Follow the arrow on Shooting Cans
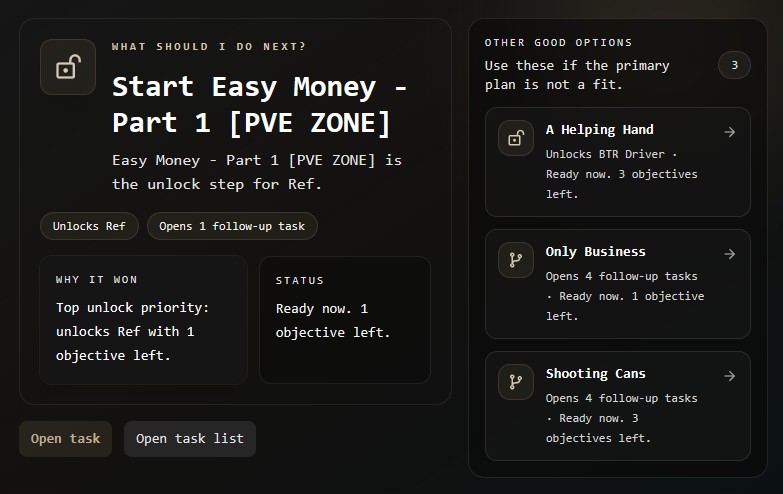This screenshot has width=783, height=494. (x=730, y=376)
